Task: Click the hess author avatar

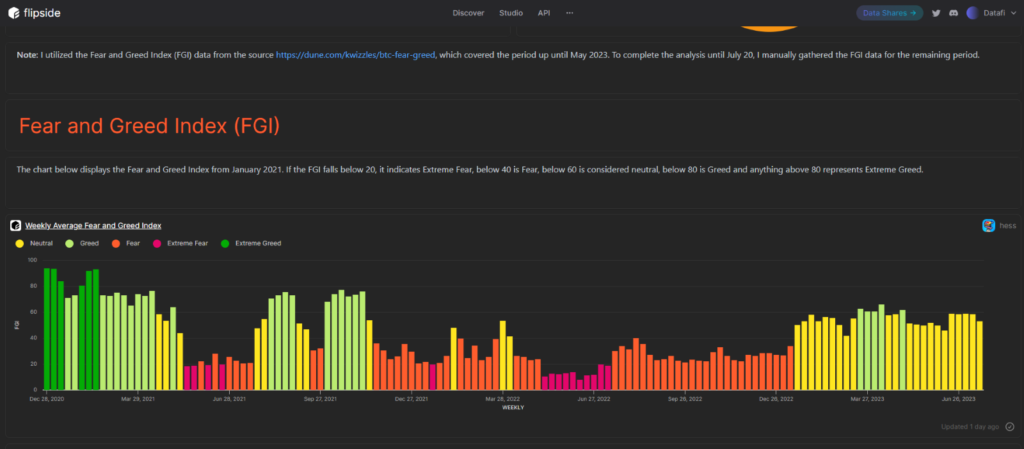Action: 988,226
